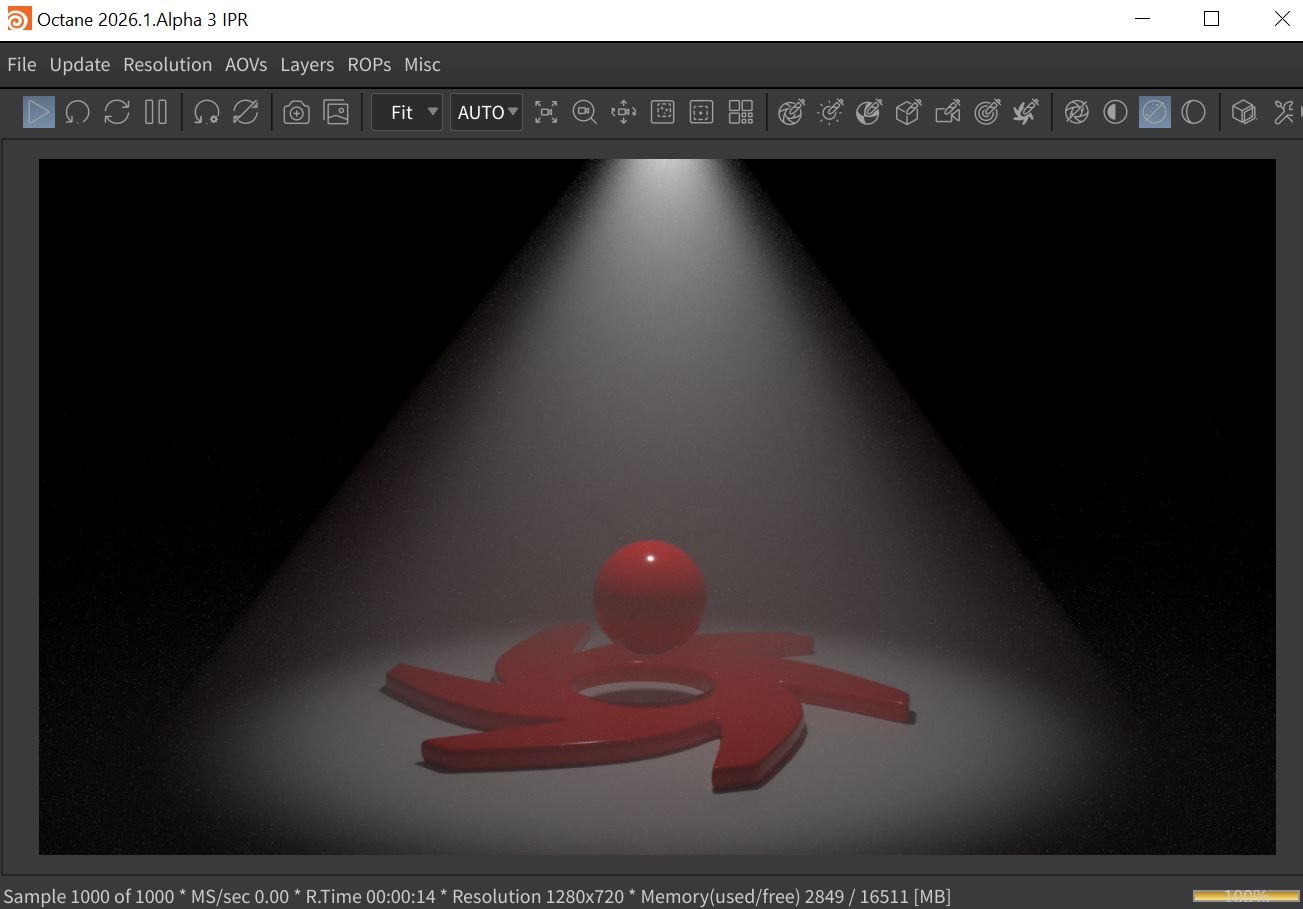
Task: Toggle the half-filled circle display mode
Action: click(1115, 112)
